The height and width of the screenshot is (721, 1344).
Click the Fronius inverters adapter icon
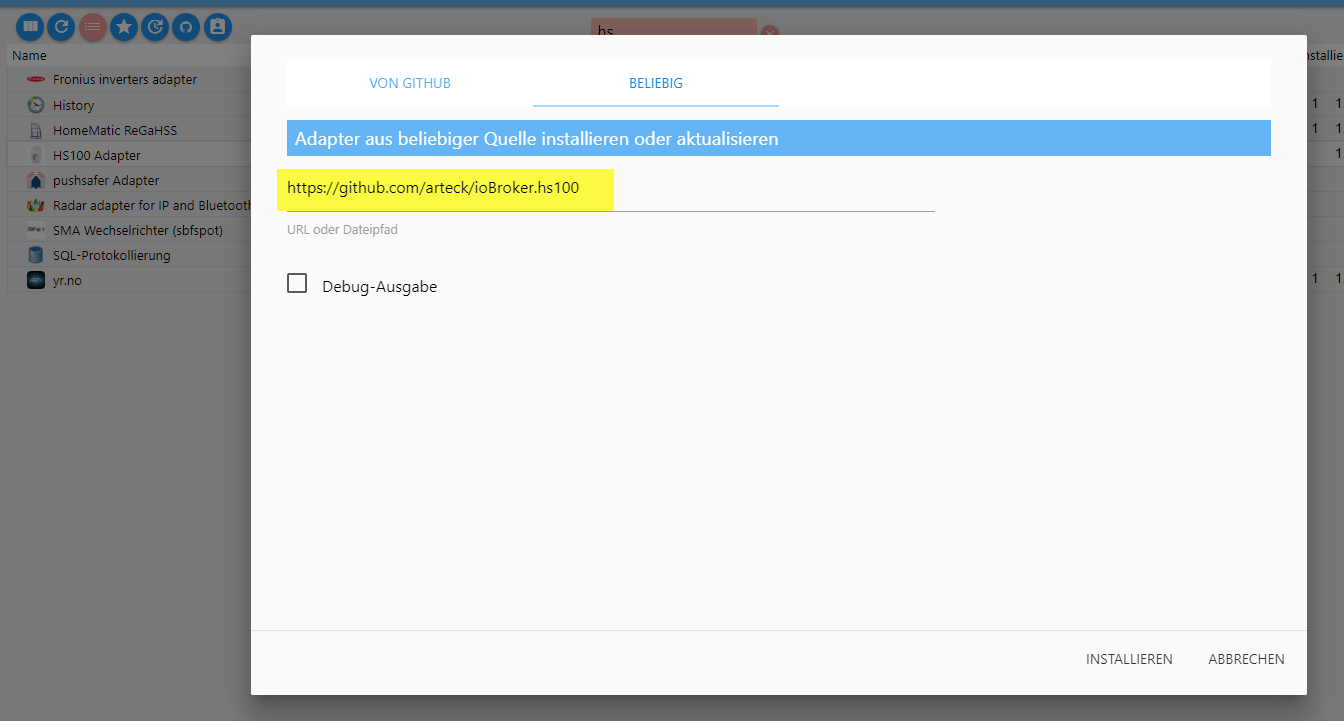(36, 80)
